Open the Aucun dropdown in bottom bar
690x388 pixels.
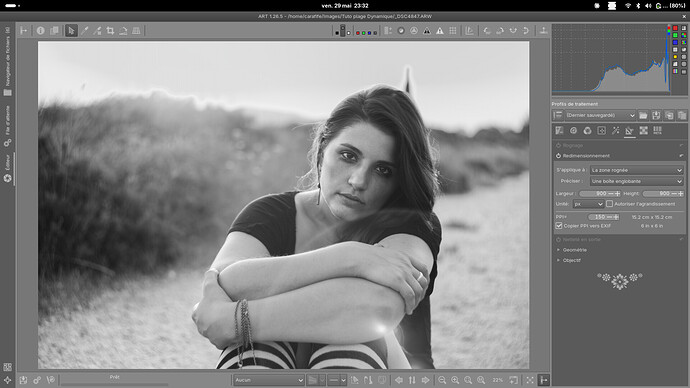pos(268,380)
